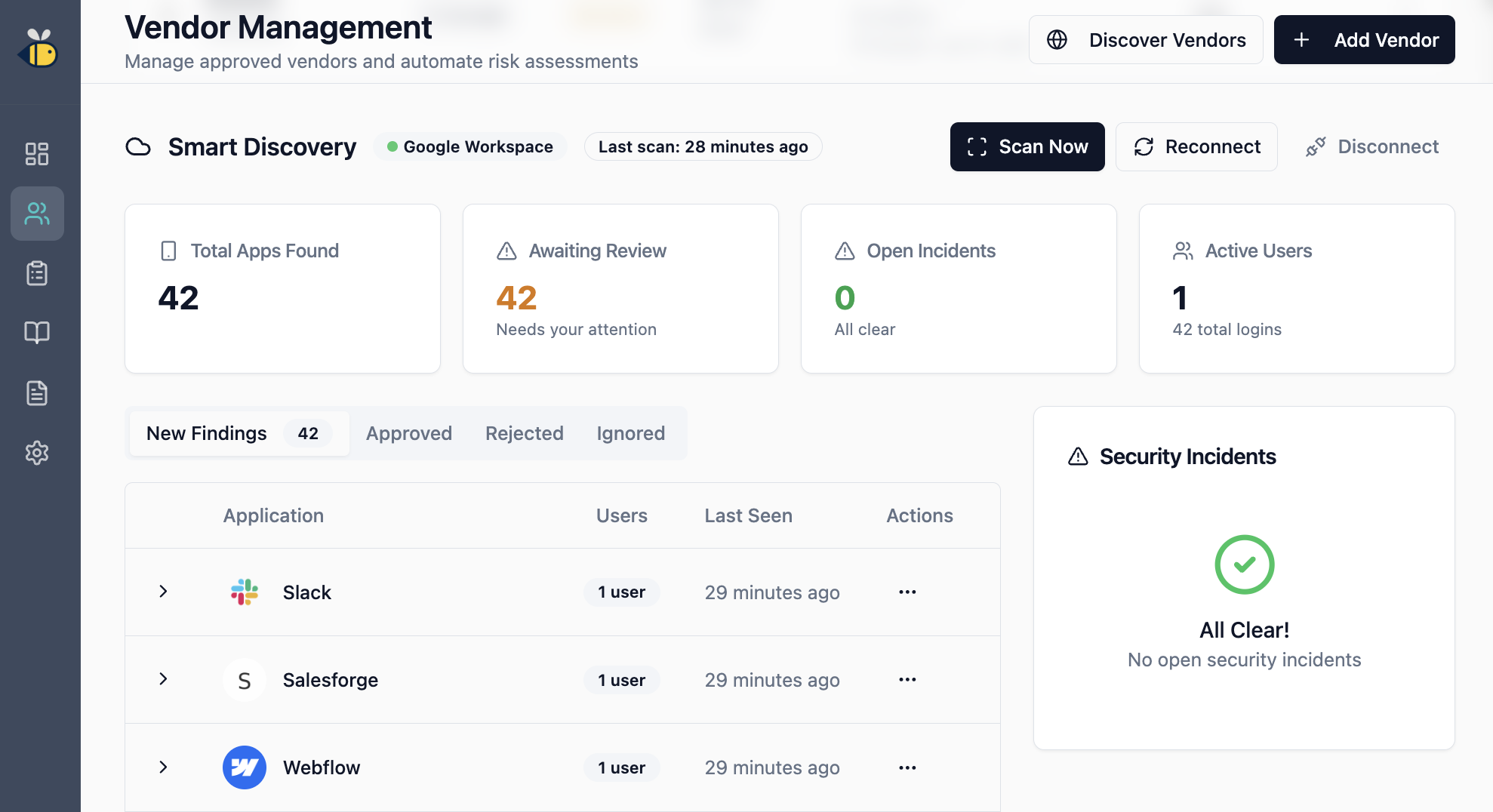This screenshot has width=1493, height=812.
Task: Click warning icon beside Security Incidents title
Action: coord(1078,457)
